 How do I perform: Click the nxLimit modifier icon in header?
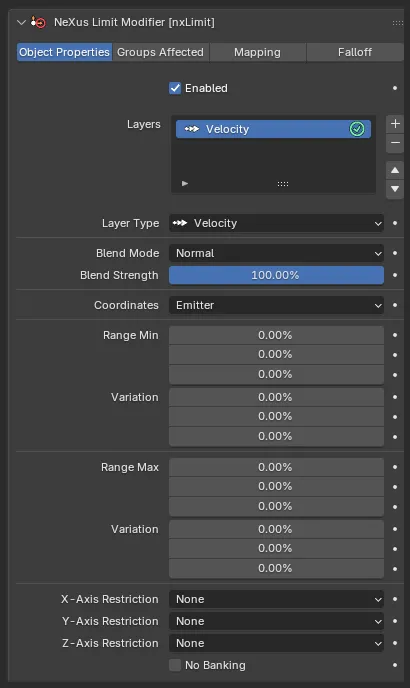point(38,22)
